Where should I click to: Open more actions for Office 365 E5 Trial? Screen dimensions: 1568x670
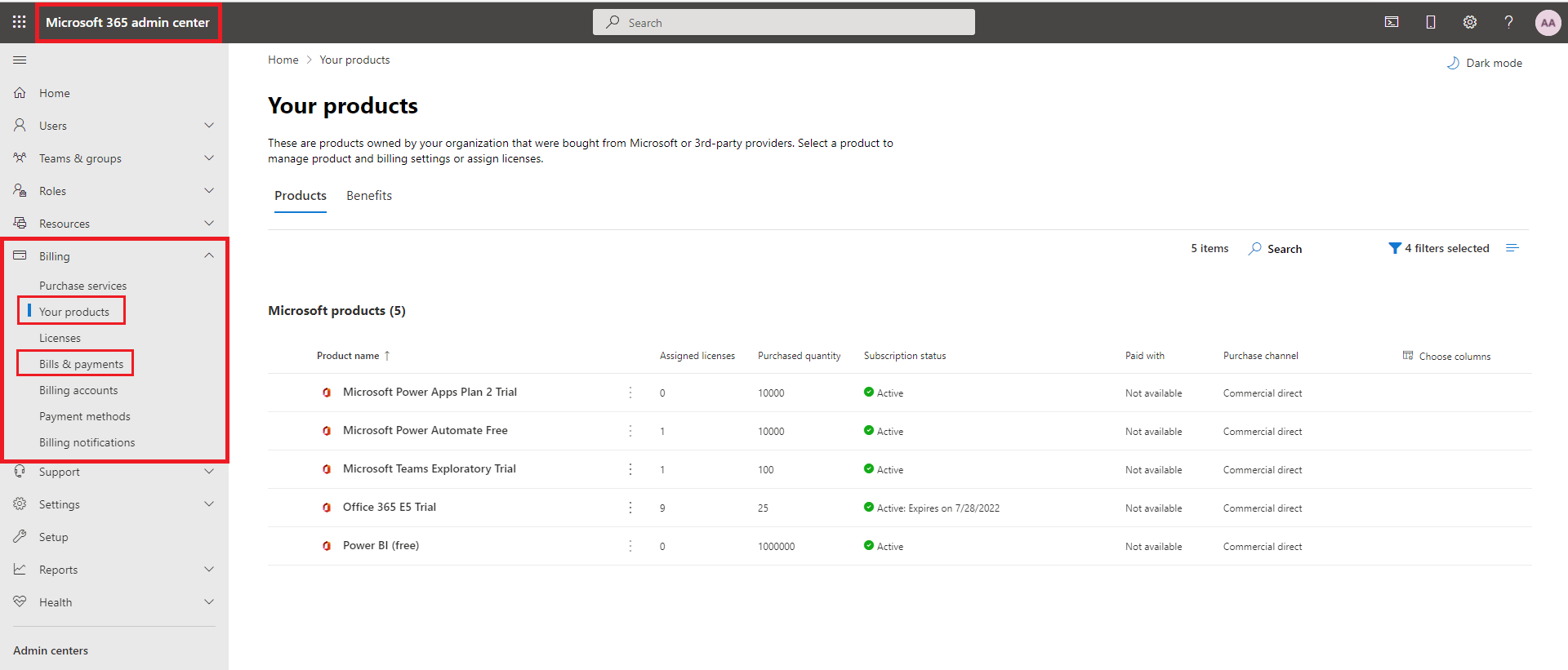(x=630, y=508)
